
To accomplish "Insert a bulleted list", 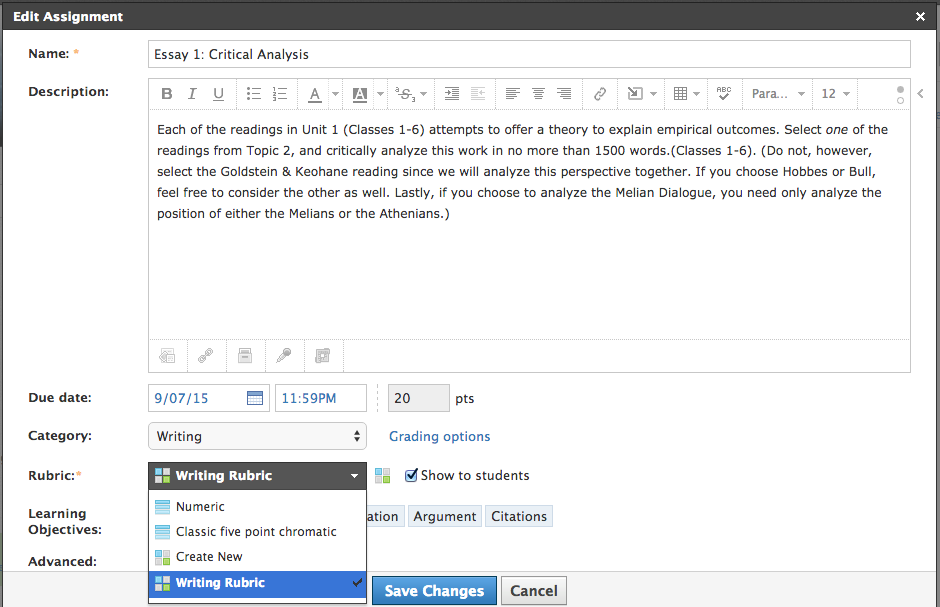I will [254, 94].
